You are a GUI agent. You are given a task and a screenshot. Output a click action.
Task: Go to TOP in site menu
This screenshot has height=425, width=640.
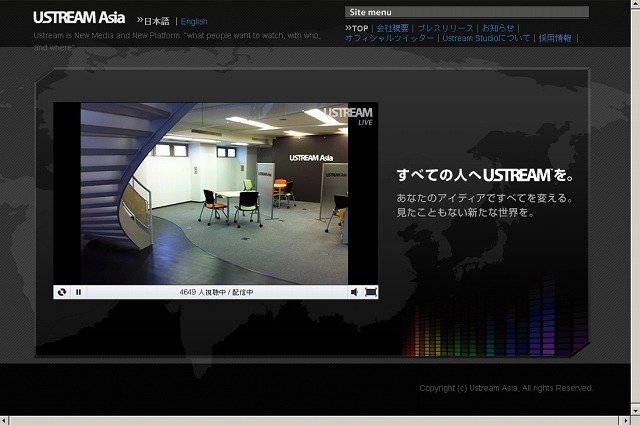pyautogui.click(x=360, y=29)
